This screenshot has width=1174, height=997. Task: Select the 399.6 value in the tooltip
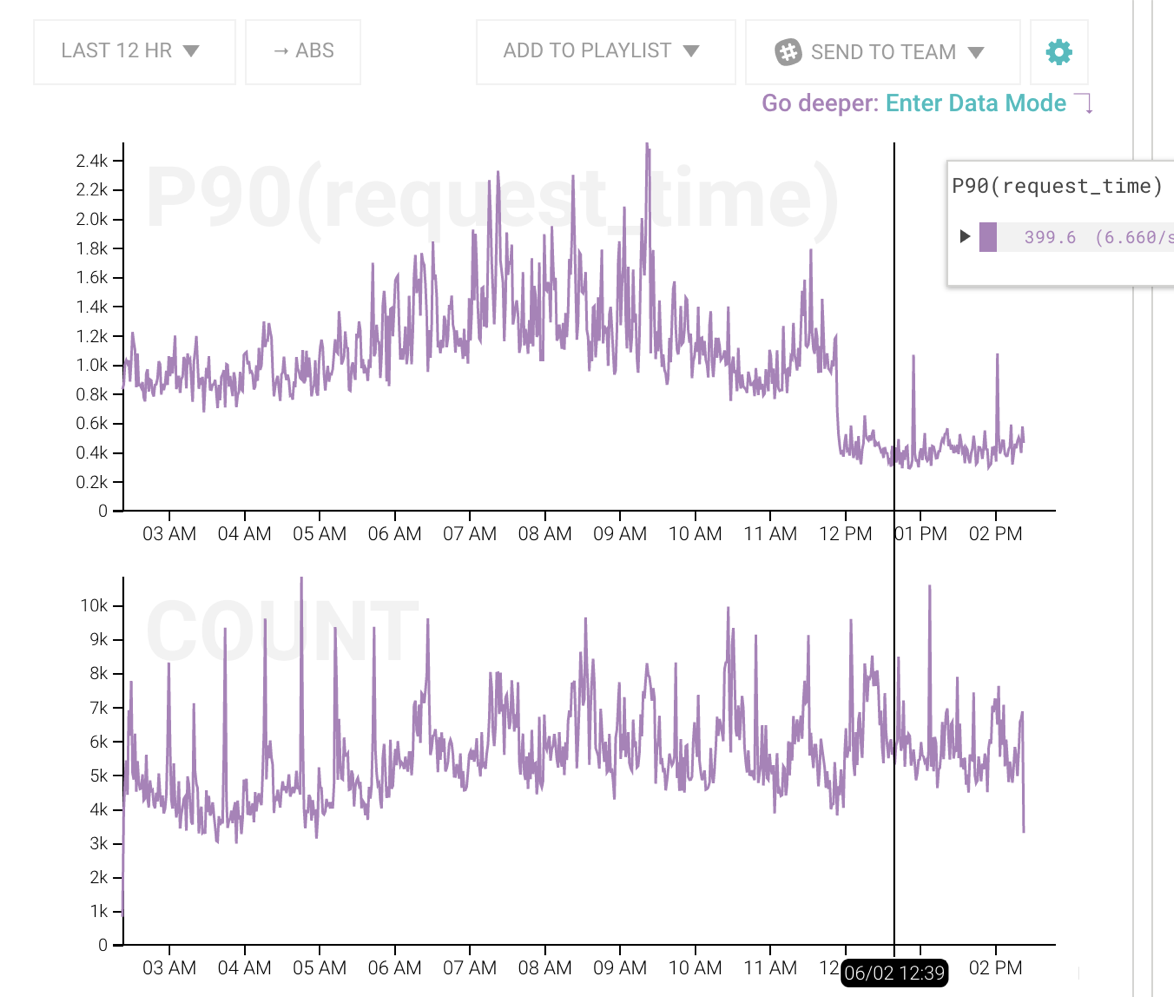pyautogui.click(x=1050, y=237)
